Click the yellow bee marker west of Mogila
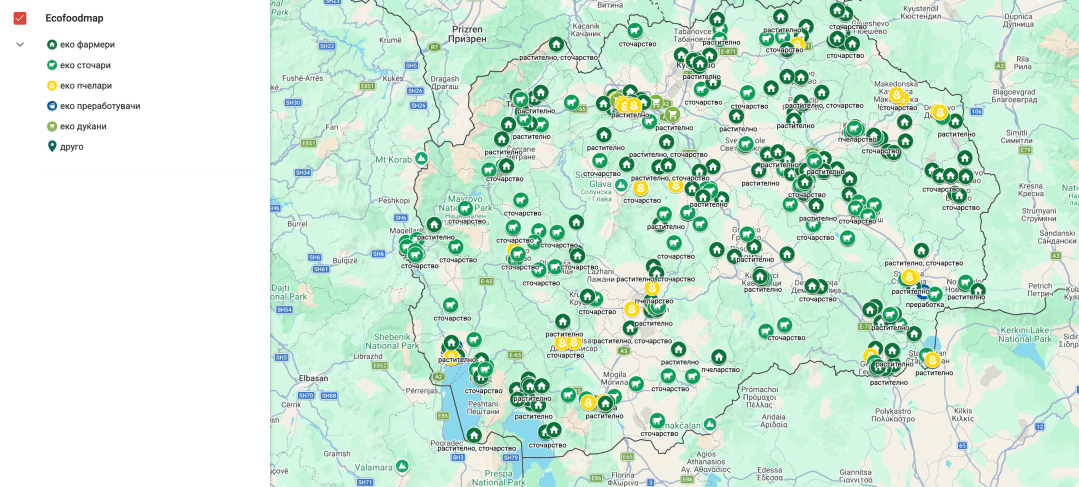The image size is (1079, 487). [x=588, y=402]
